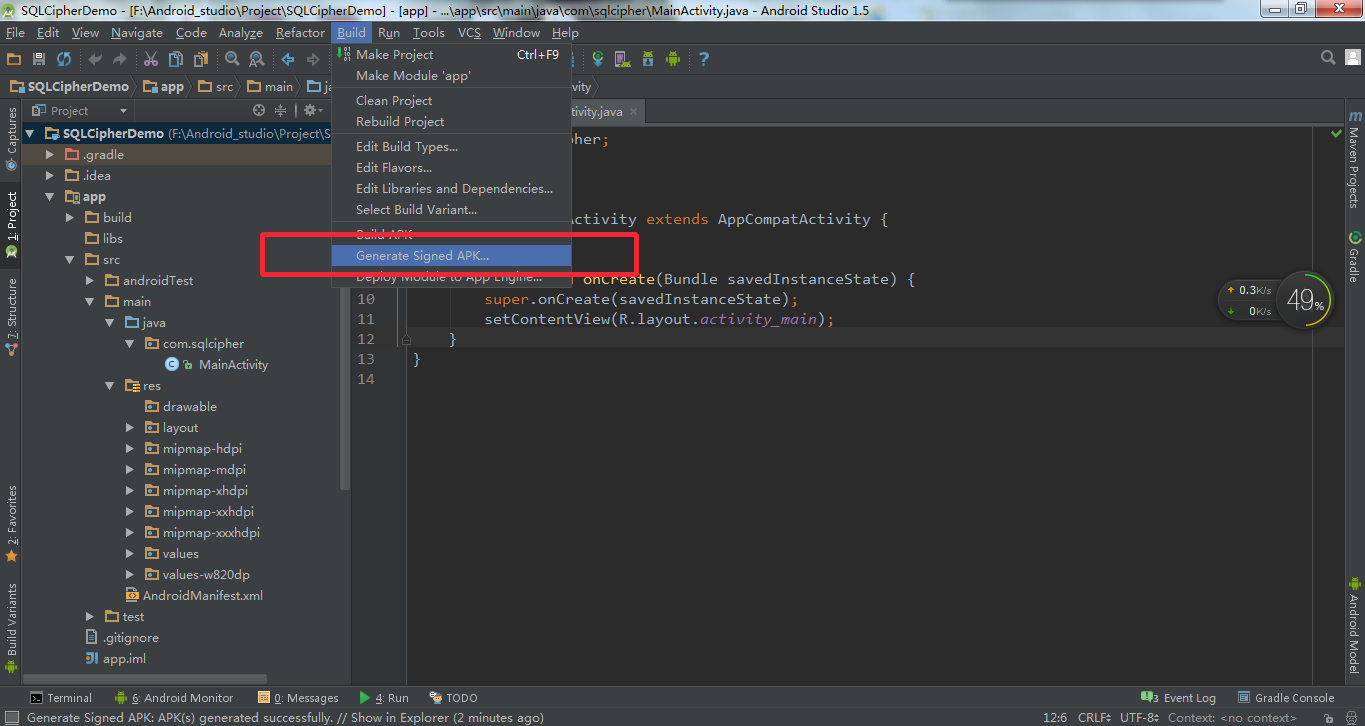Screen dimensions: 1365x726
Task: Open the Refactor menu
Action: pyautogui.click(x=300, y=33)
